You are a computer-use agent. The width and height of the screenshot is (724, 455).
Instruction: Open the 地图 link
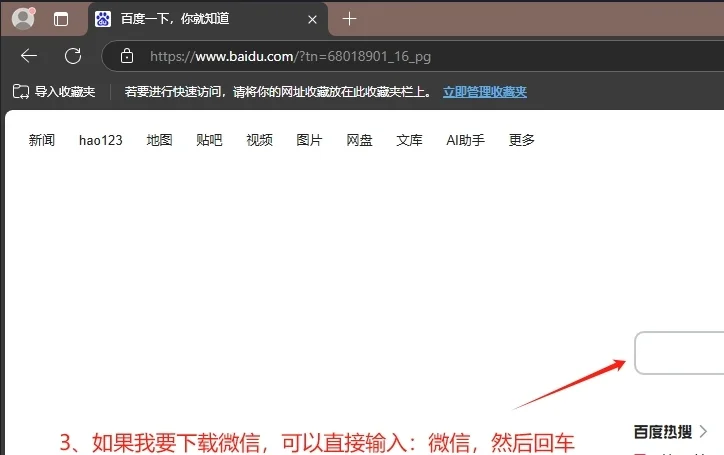[x=159, y=140]
